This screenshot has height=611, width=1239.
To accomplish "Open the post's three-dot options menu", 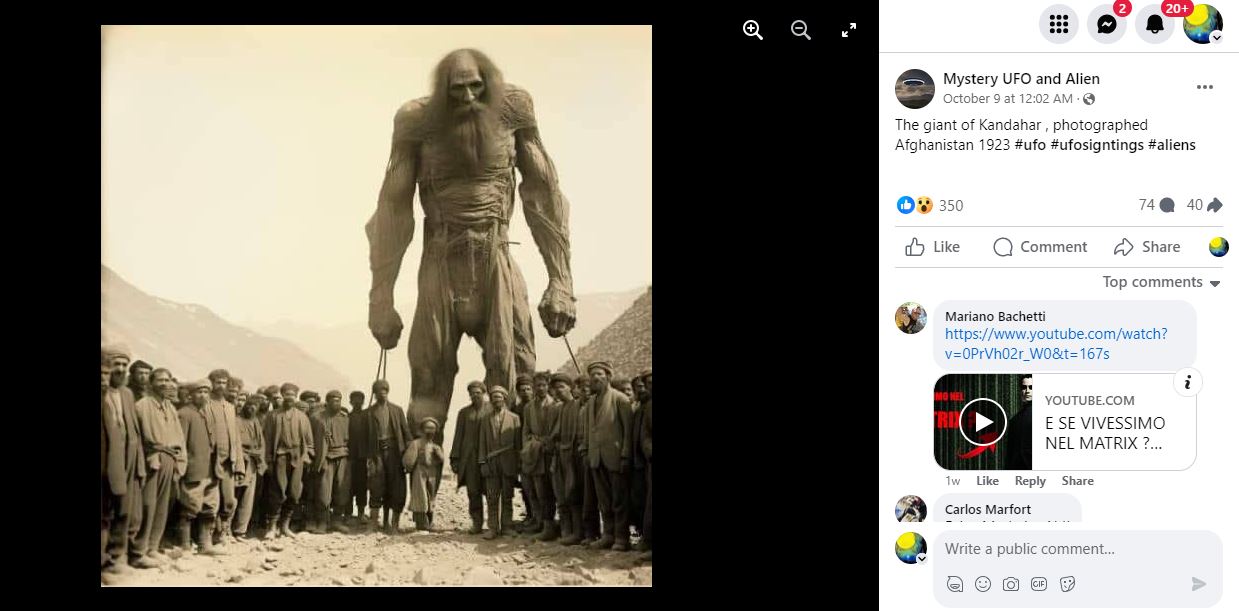I will (x=1205, y=87).
